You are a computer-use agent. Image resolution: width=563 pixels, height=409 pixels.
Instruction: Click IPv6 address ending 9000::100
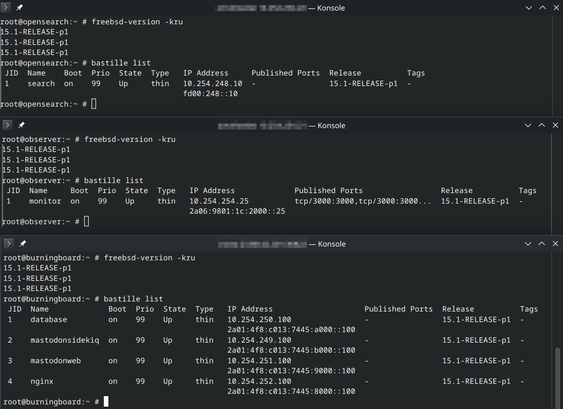pyautogui.click(x=291, y=371)
